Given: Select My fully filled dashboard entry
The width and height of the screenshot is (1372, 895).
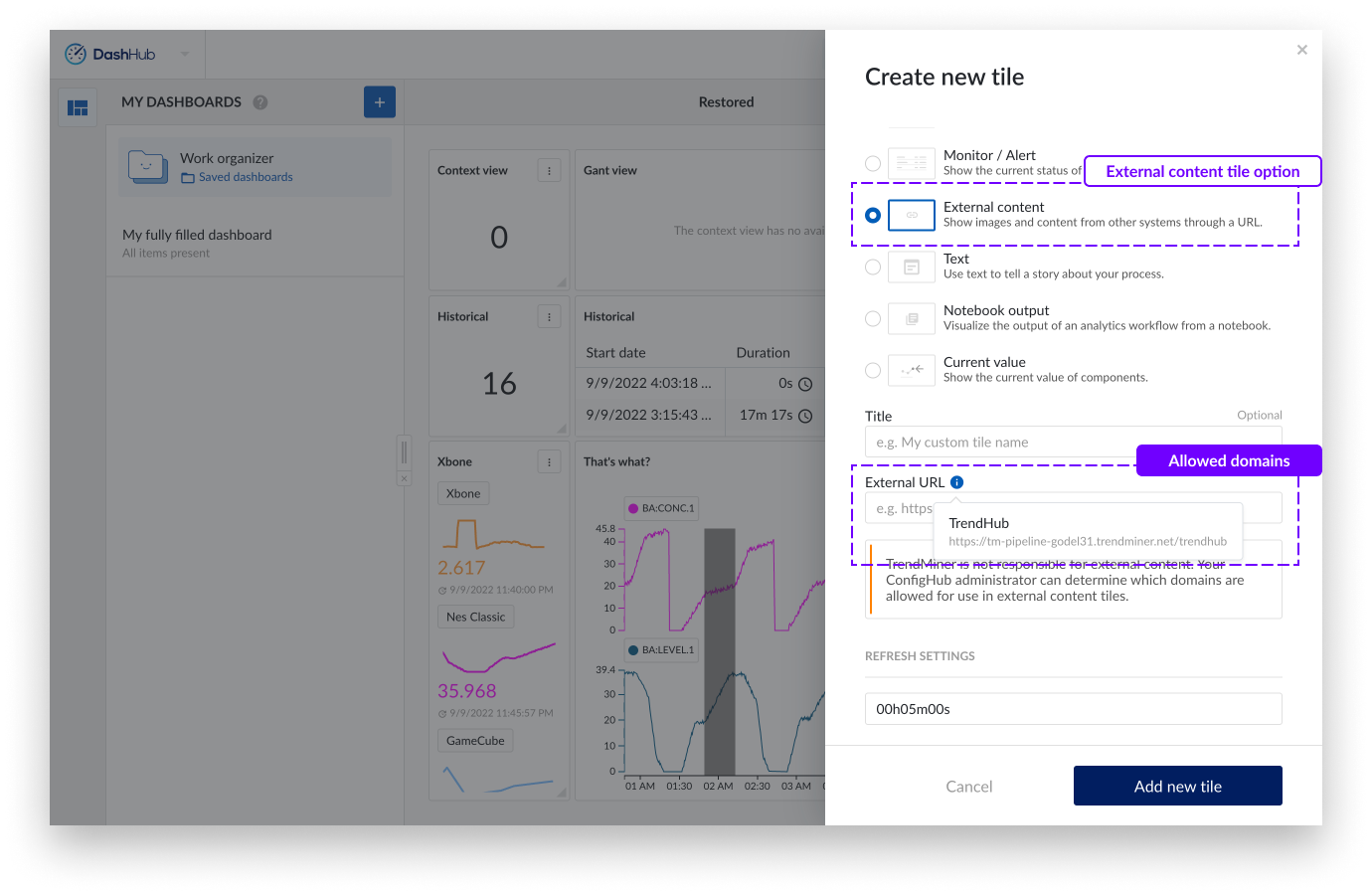Looking at the screenshot, I should [197, 235].
